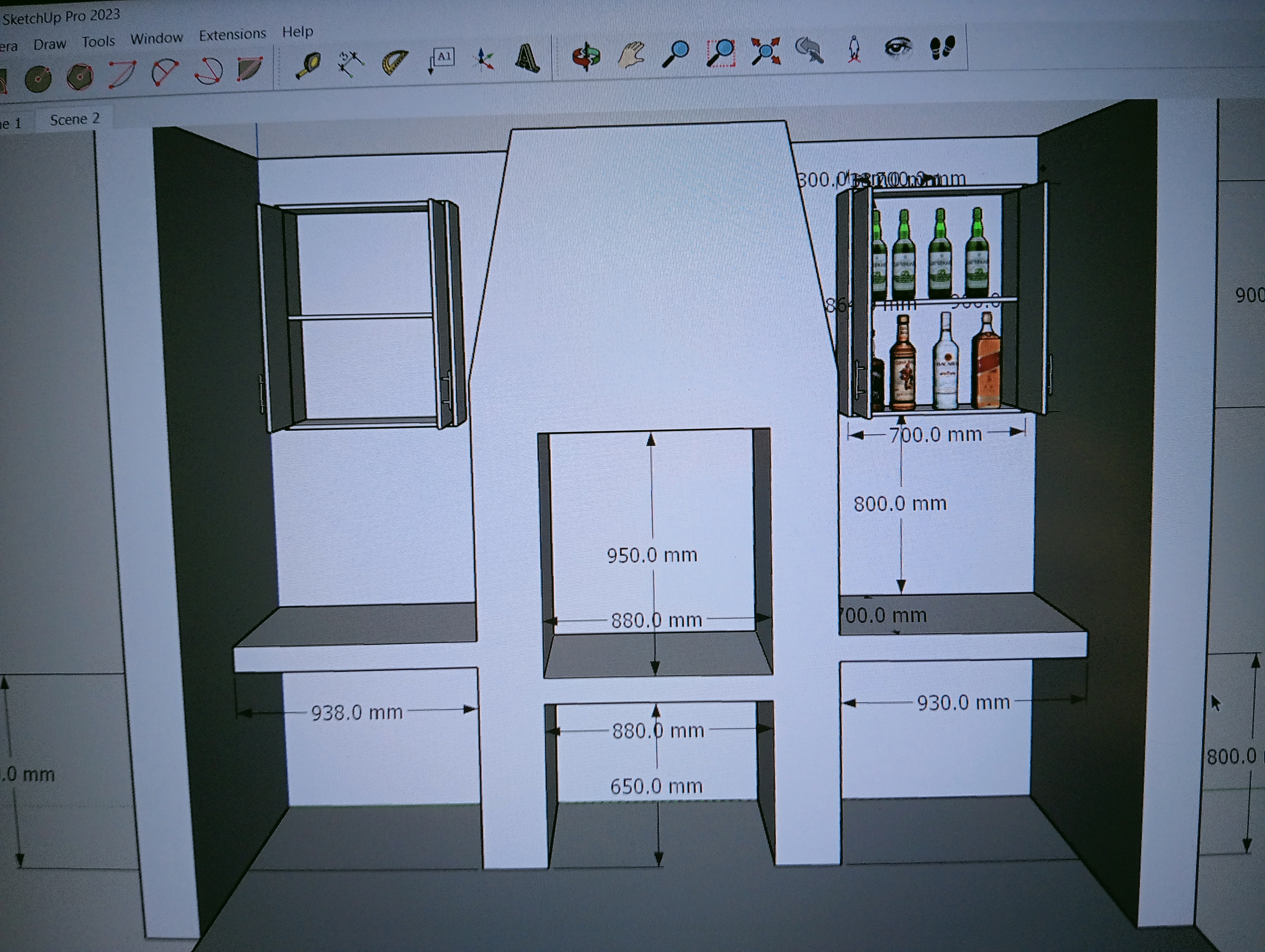The width and height of the screenshot is (1265, 952).
Task: Select the Text label tool
Action: (441, 59)
